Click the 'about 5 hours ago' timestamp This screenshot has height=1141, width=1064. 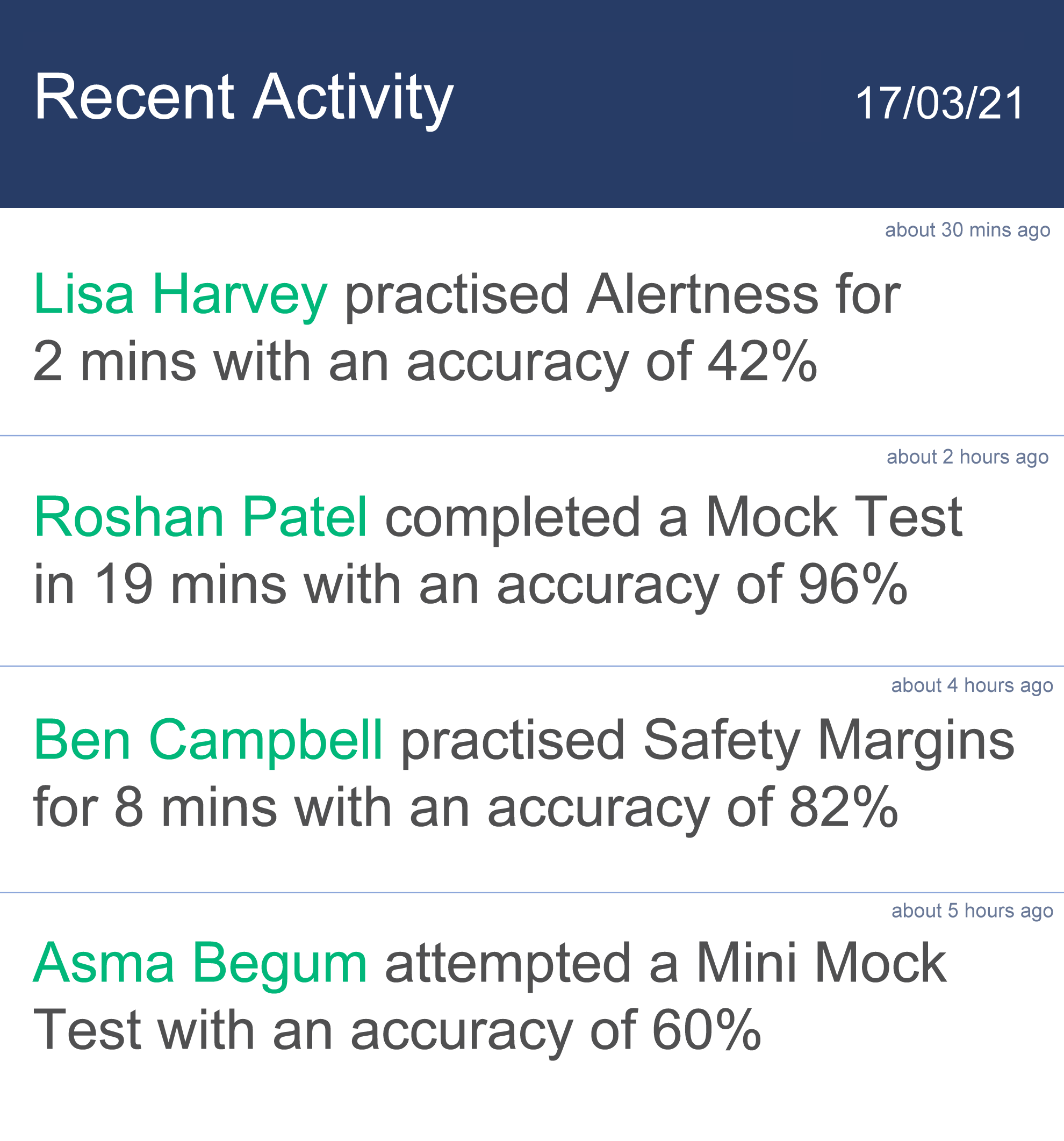[x=972, y=911]
